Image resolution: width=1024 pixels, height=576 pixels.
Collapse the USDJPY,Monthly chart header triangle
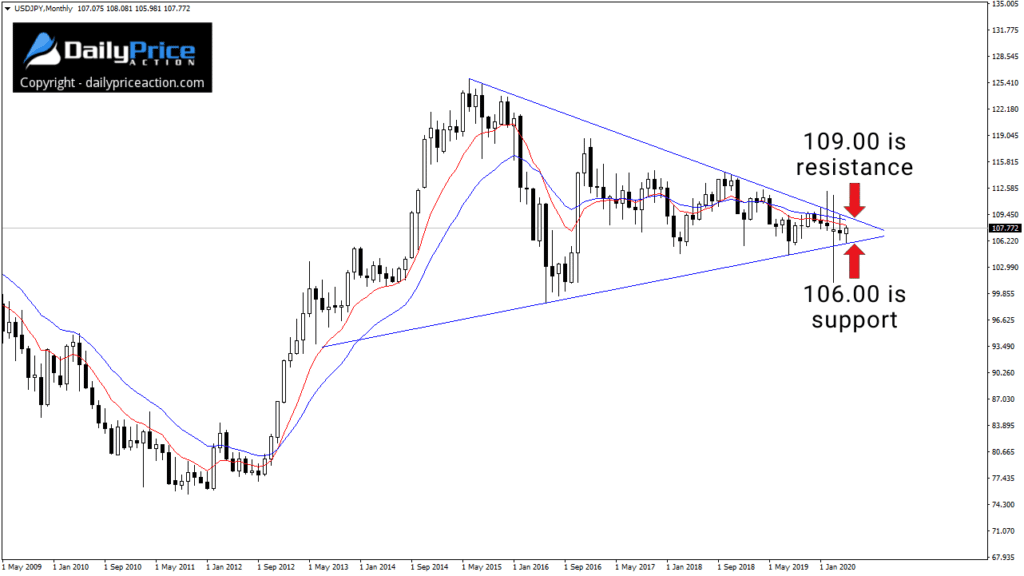tap(8, 7)
